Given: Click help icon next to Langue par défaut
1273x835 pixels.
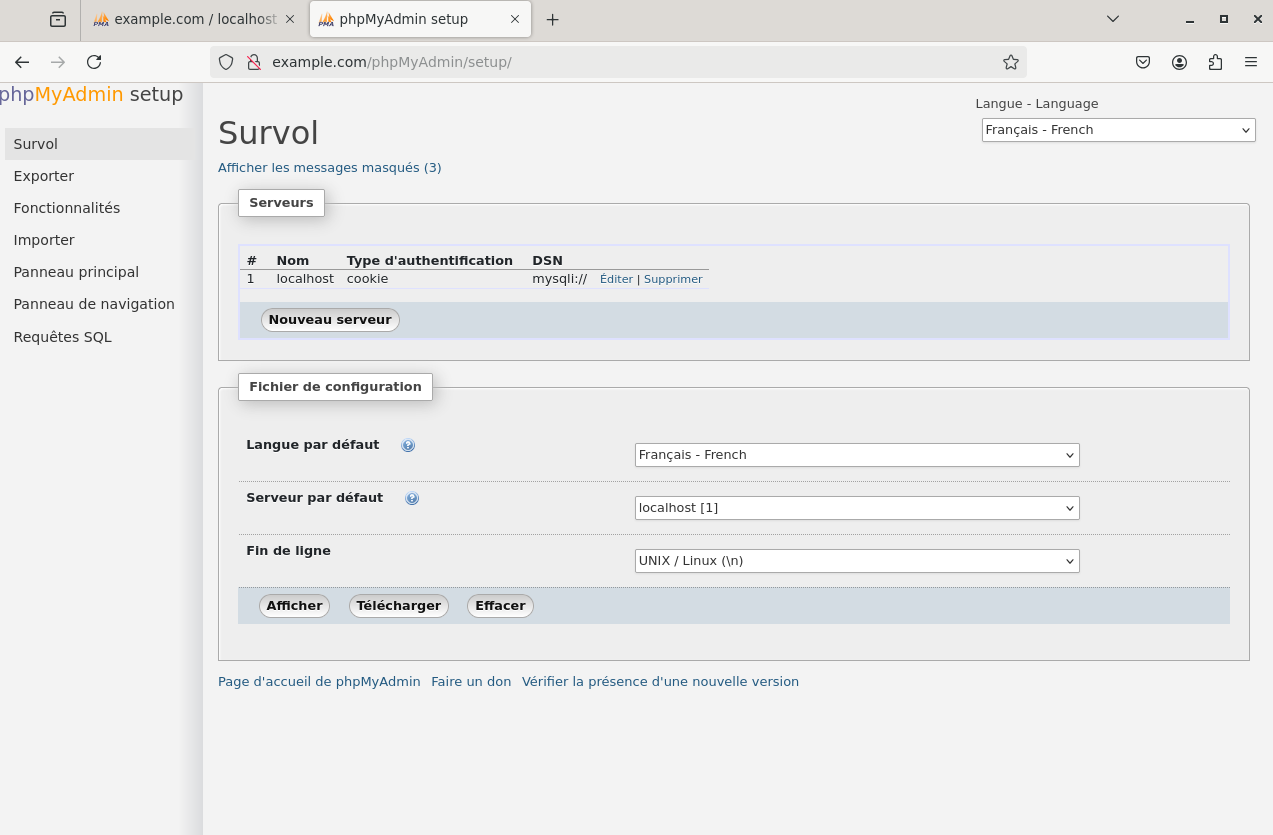Looking at the screenshot, I should point(408,446).
